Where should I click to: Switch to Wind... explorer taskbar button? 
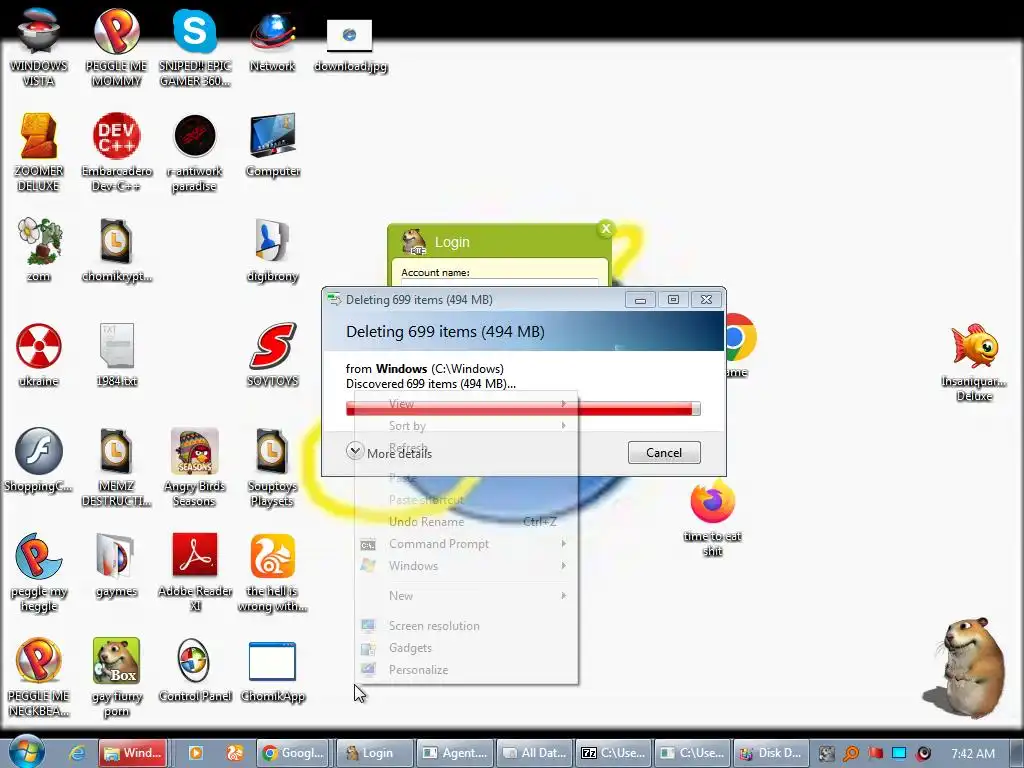[x=133, y=753]
